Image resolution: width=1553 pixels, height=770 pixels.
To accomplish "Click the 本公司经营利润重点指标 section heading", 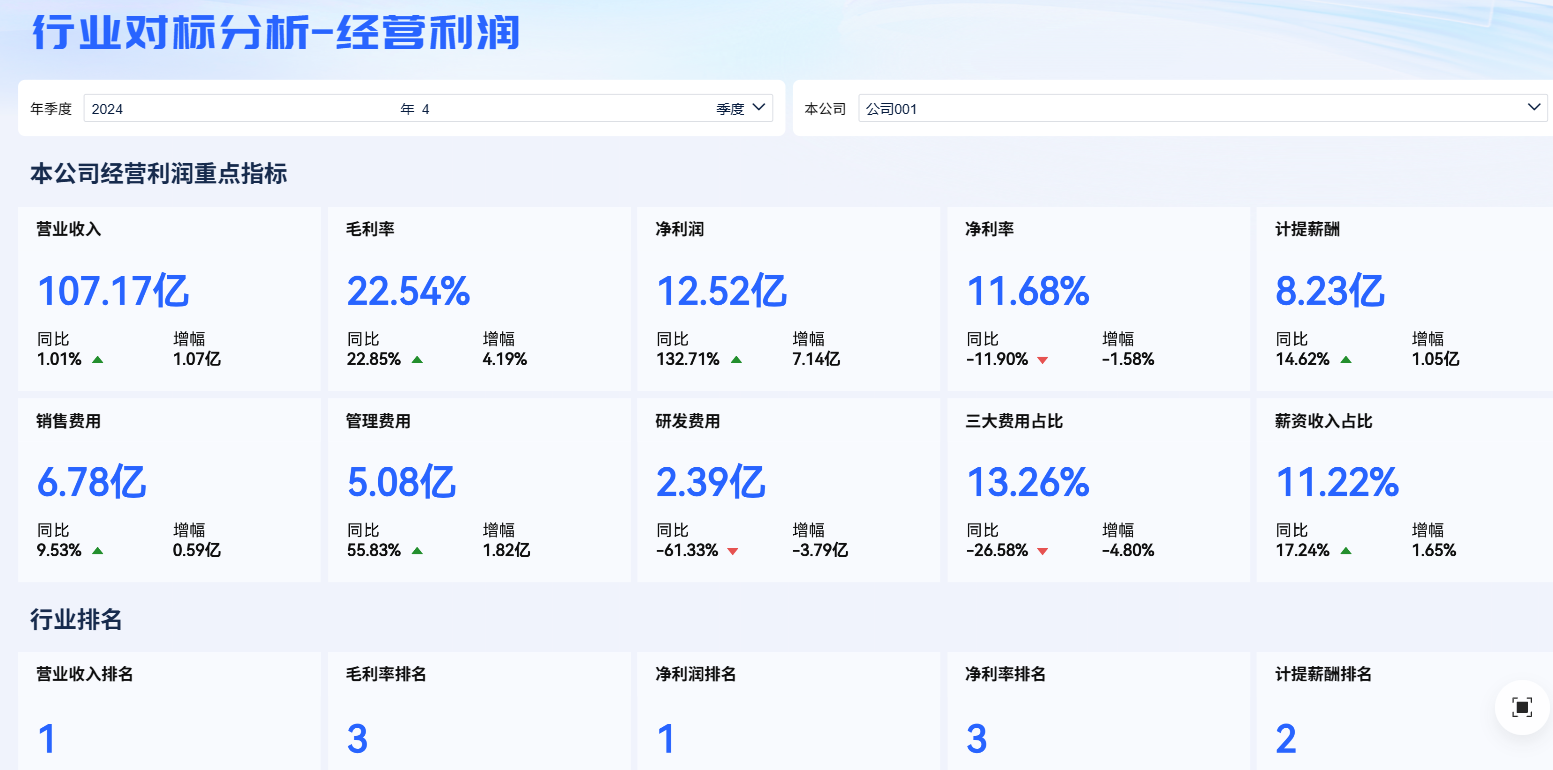I will pyautogui.click(x=159, y=174).
